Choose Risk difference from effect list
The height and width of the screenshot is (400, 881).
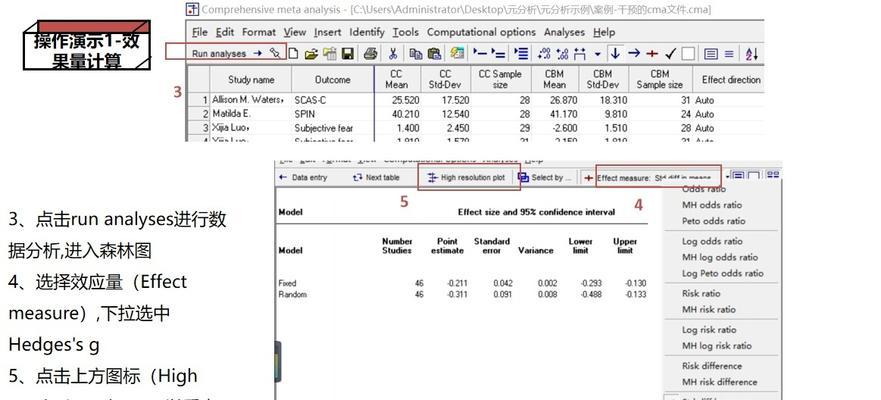pyautogui.click(x=712, y=366)
